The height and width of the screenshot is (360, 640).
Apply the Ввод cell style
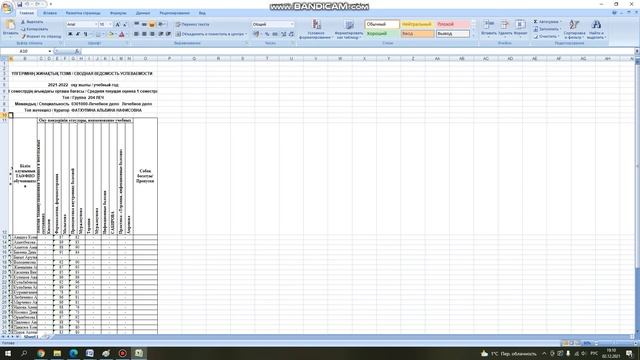click(417, 34)
